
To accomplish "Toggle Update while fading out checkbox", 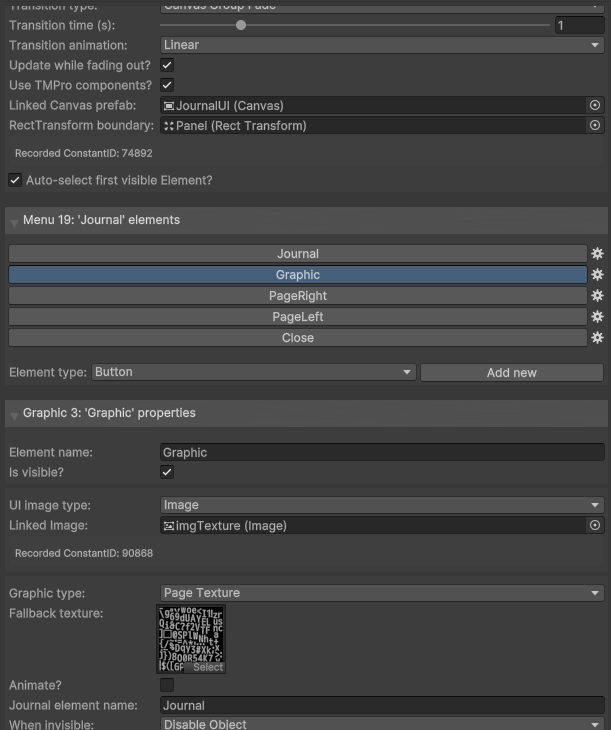I will 167,65.
